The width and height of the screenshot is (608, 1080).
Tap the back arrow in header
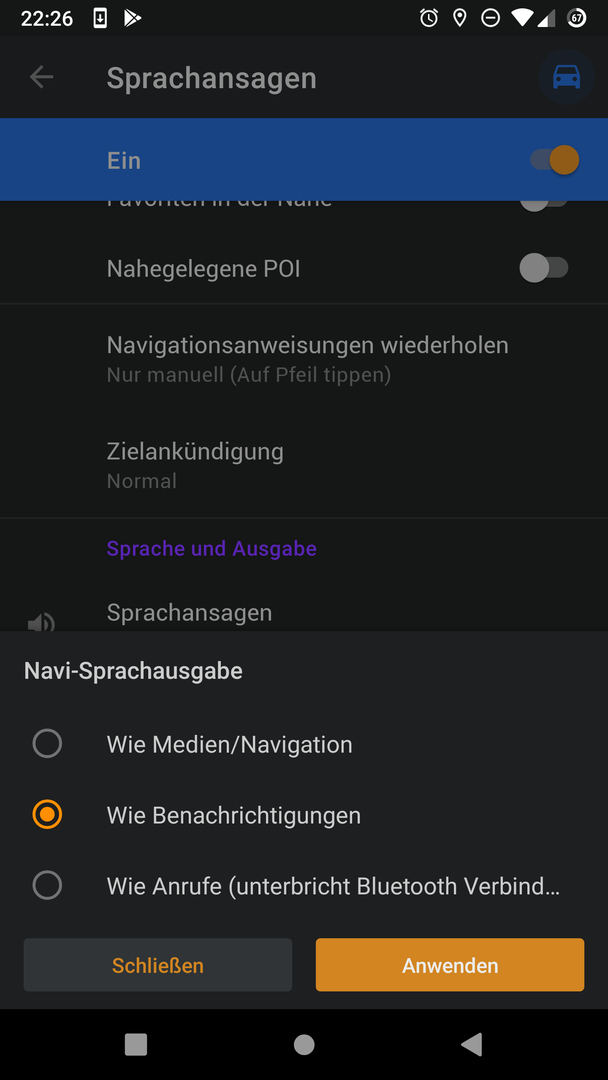(41, 77)
